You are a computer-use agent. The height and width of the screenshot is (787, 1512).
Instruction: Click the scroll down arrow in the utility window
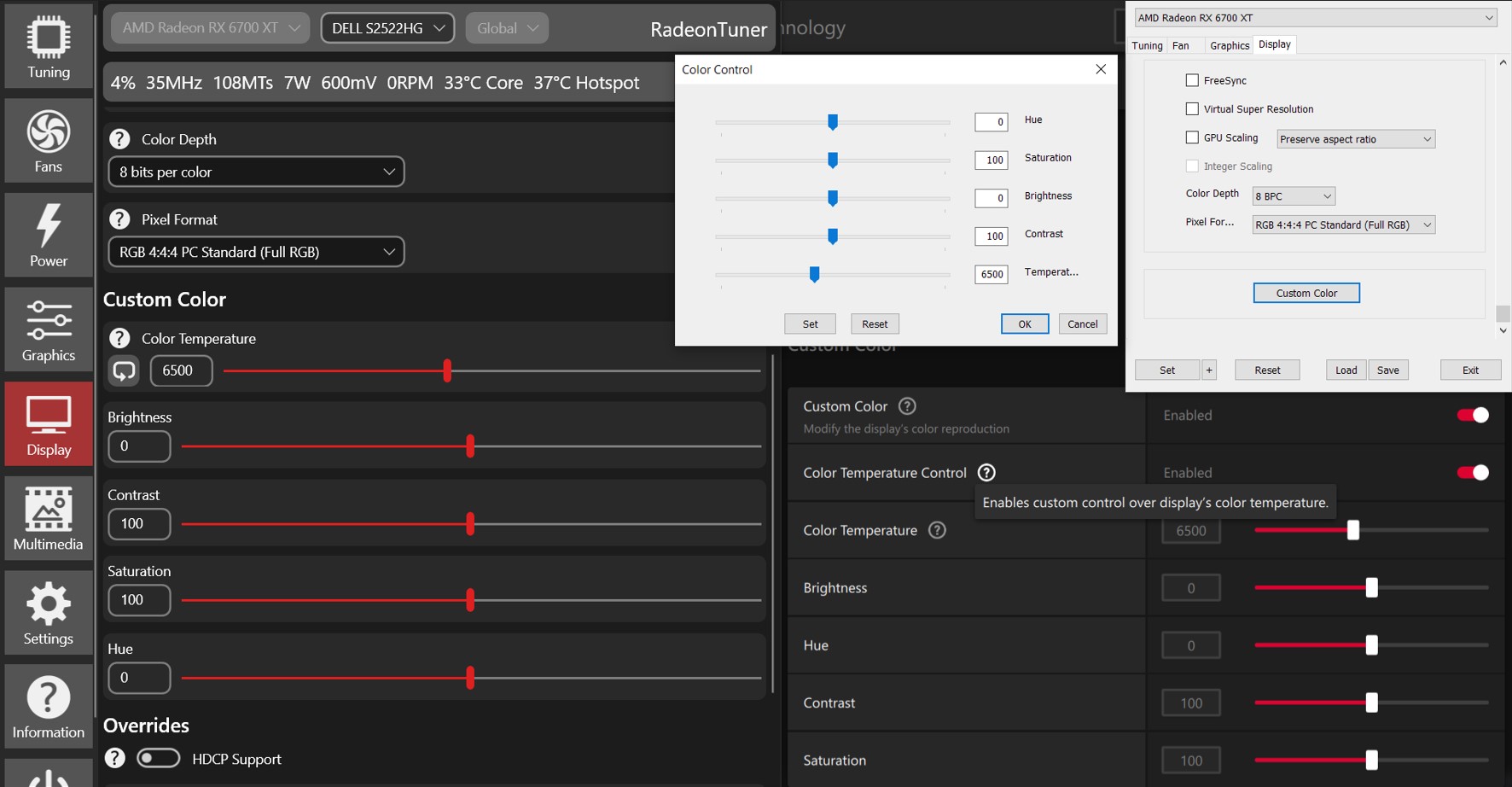[x=1503, y=330]
